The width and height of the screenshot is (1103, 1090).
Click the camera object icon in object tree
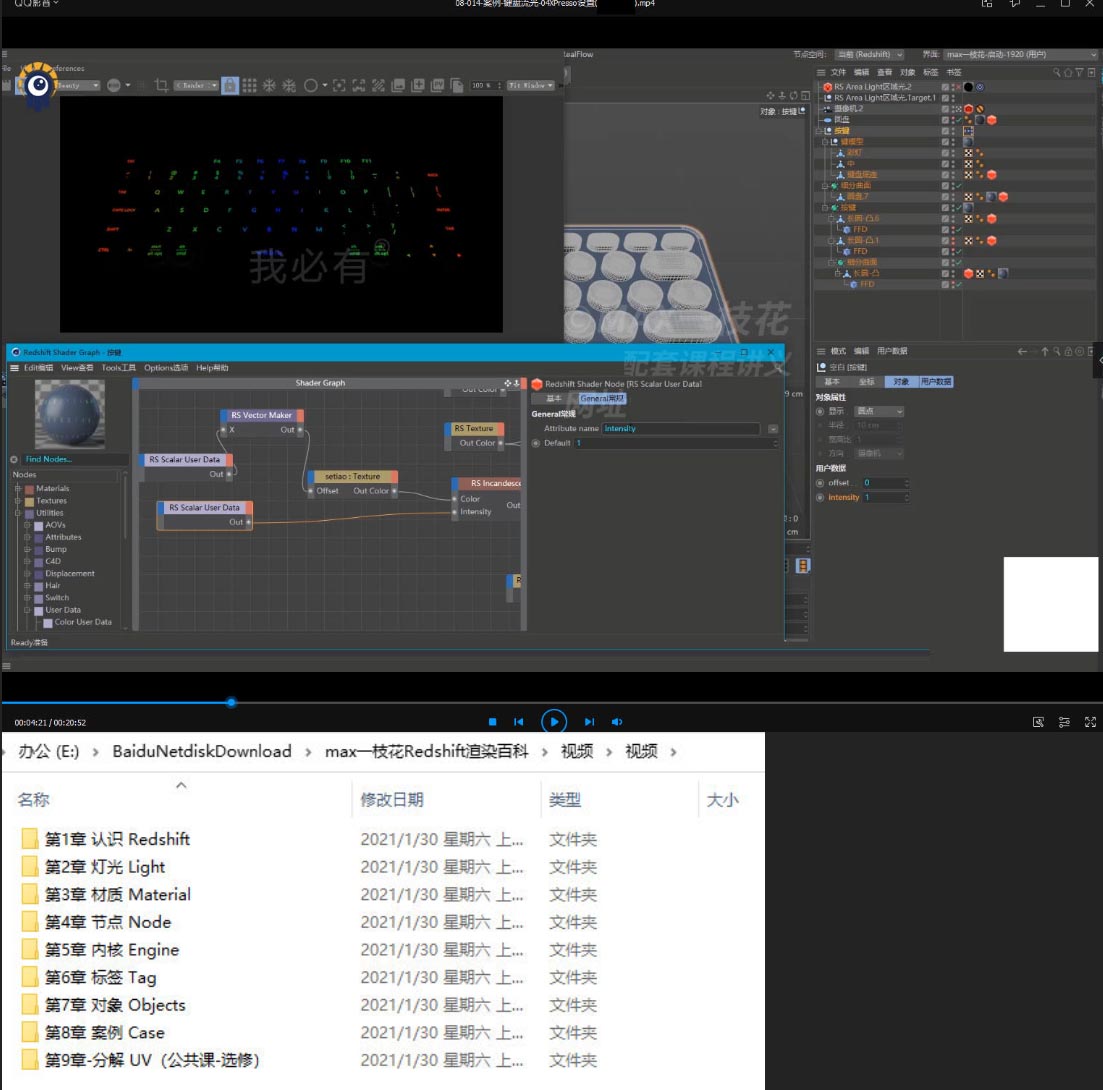pos(828,109)
